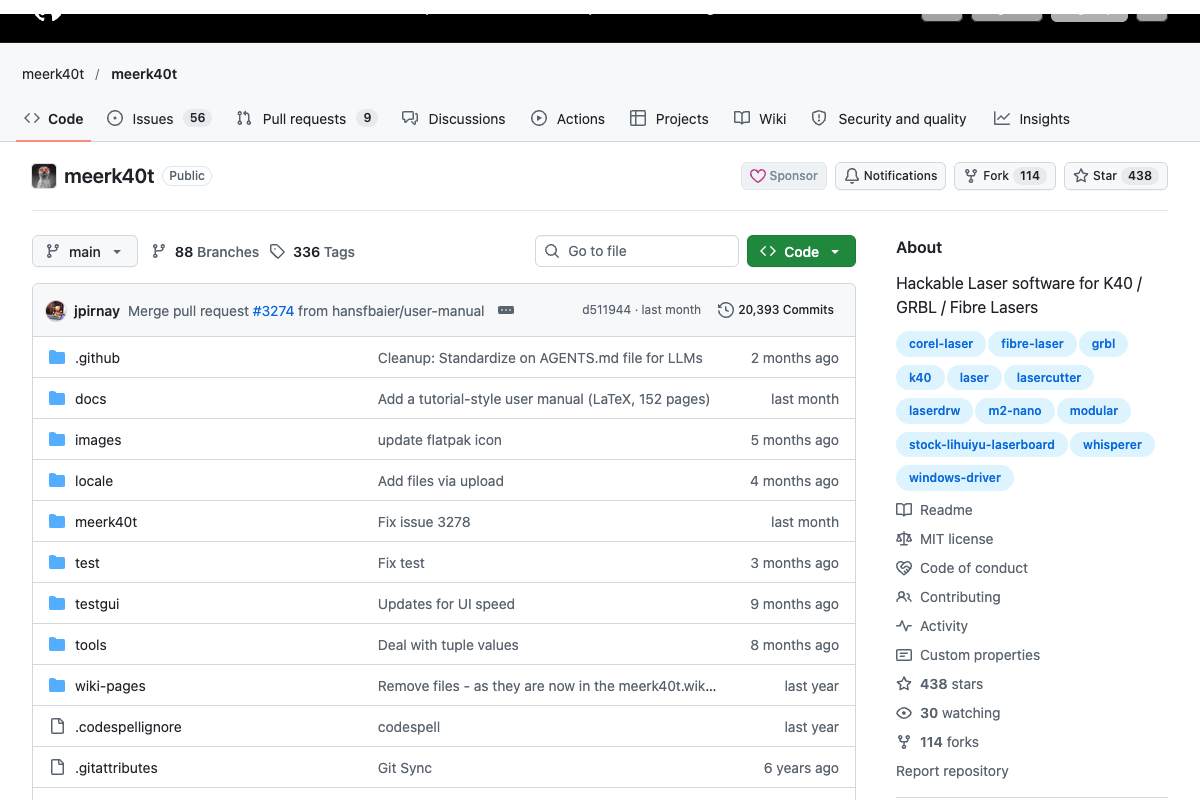Image resolution: width=1200 pixels, height=800 pixels.
Task: Fork the repository with Fork button
Action: pos(1004,176)
